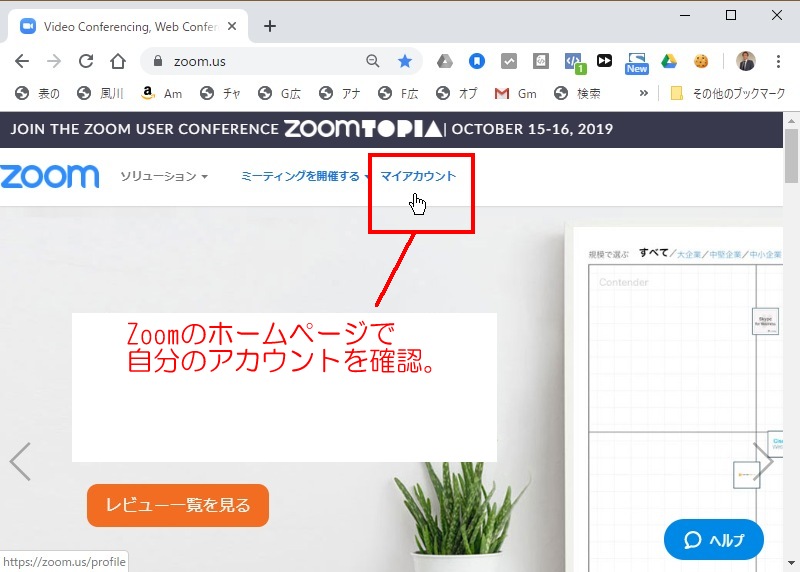
Task: Select the 大企業 size filter
Action: coord(689,254)
